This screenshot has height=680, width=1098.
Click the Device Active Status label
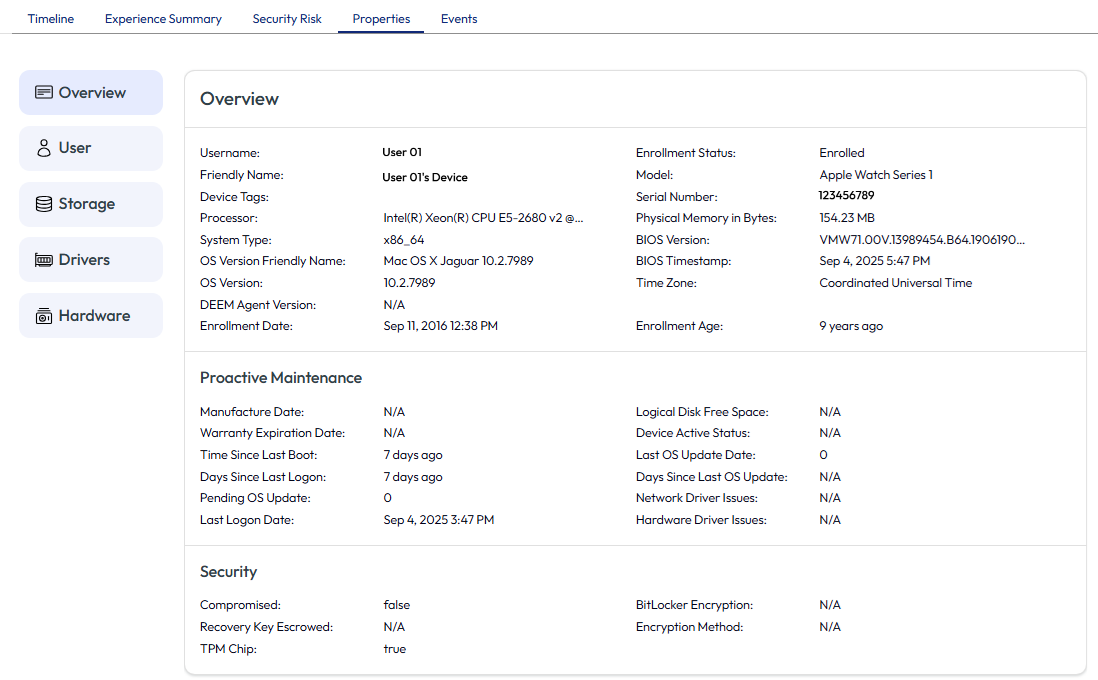(693, 433)
